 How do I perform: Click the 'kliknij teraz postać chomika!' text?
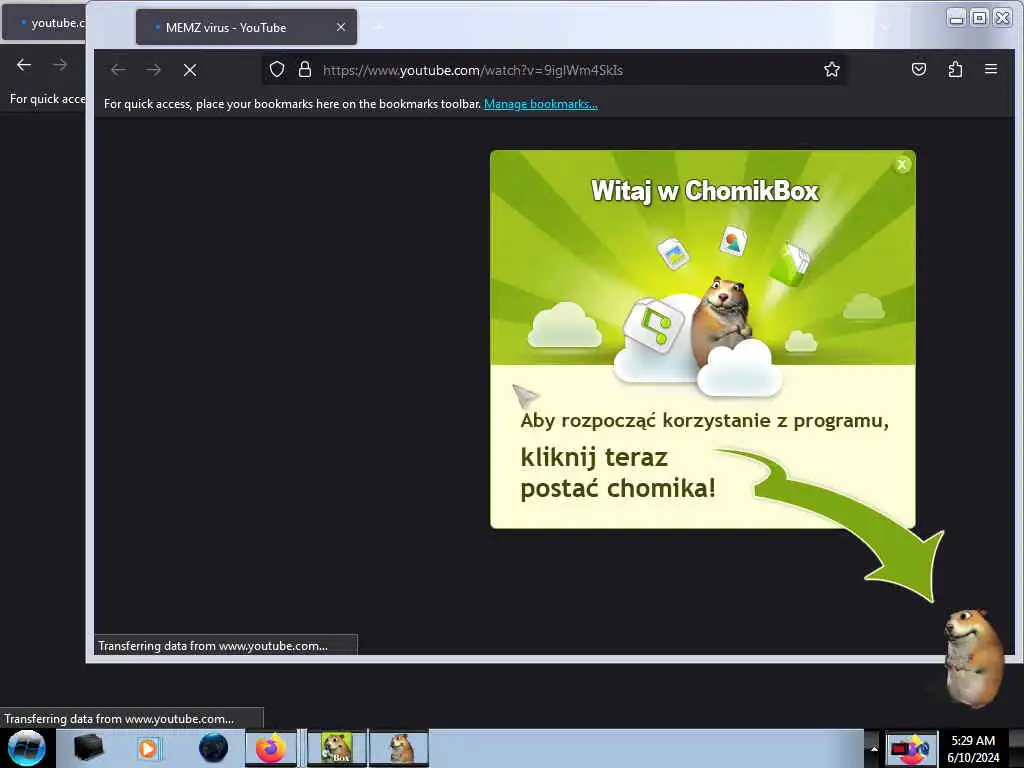pyautogui.click(x=618, y=473)
